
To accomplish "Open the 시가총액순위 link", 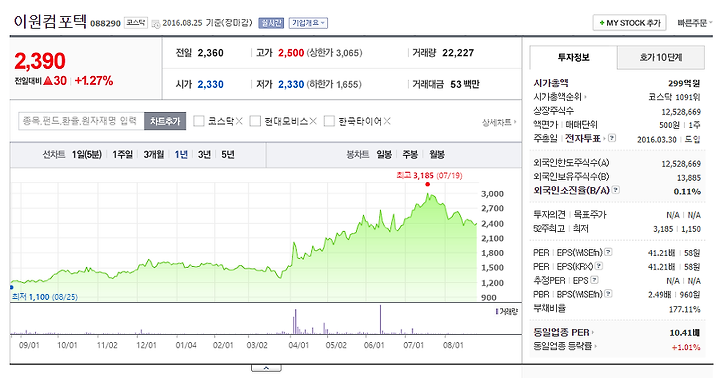I will click(560, 97).
